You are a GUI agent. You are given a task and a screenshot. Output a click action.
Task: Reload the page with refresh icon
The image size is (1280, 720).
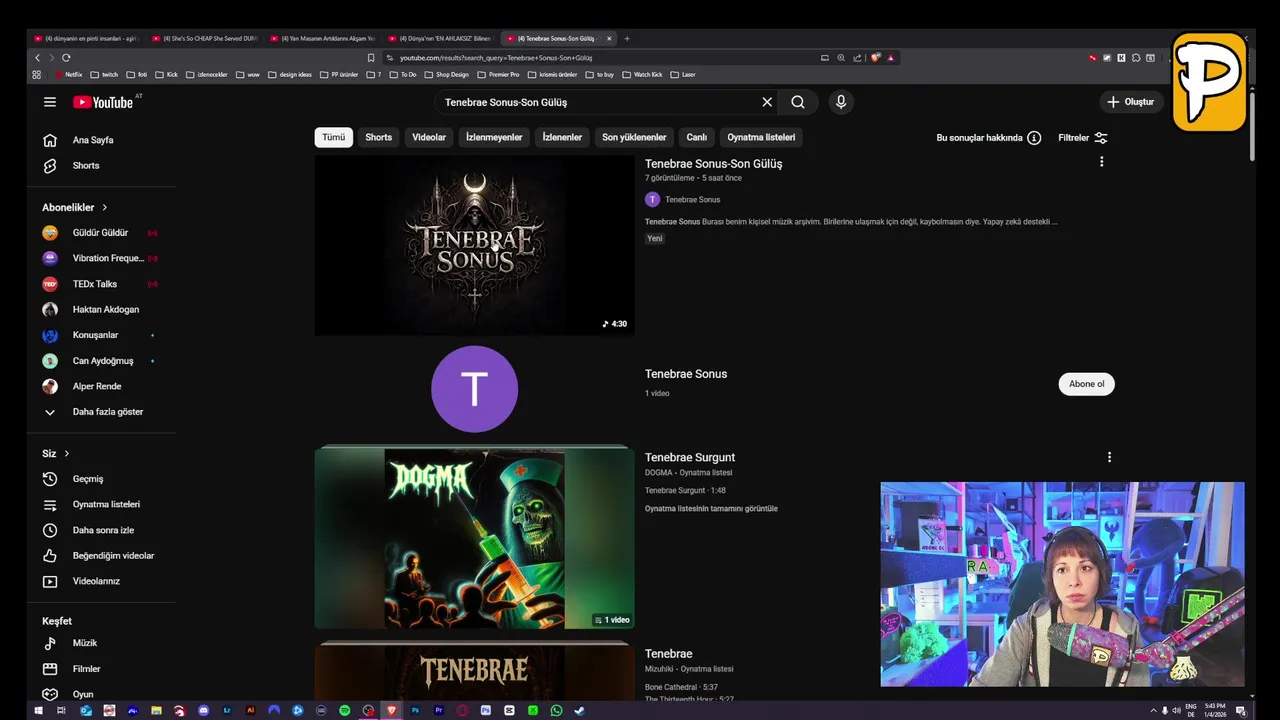(x=66, y=58)
